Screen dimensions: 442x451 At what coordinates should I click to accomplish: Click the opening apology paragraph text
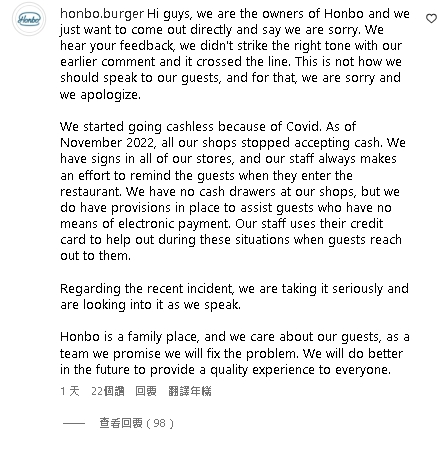[235, 54]
